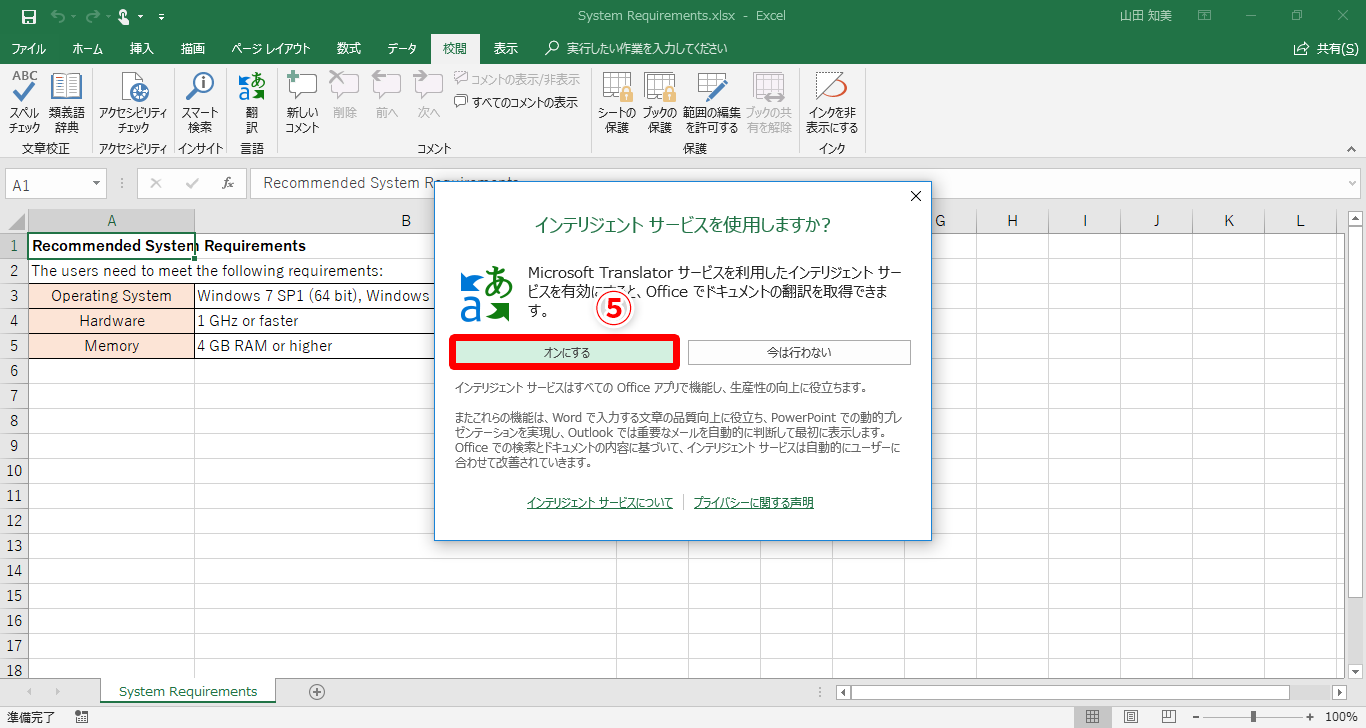Click the 翻訳 translate icon
Screen dimensions: 1366x728
click(252, 102)
